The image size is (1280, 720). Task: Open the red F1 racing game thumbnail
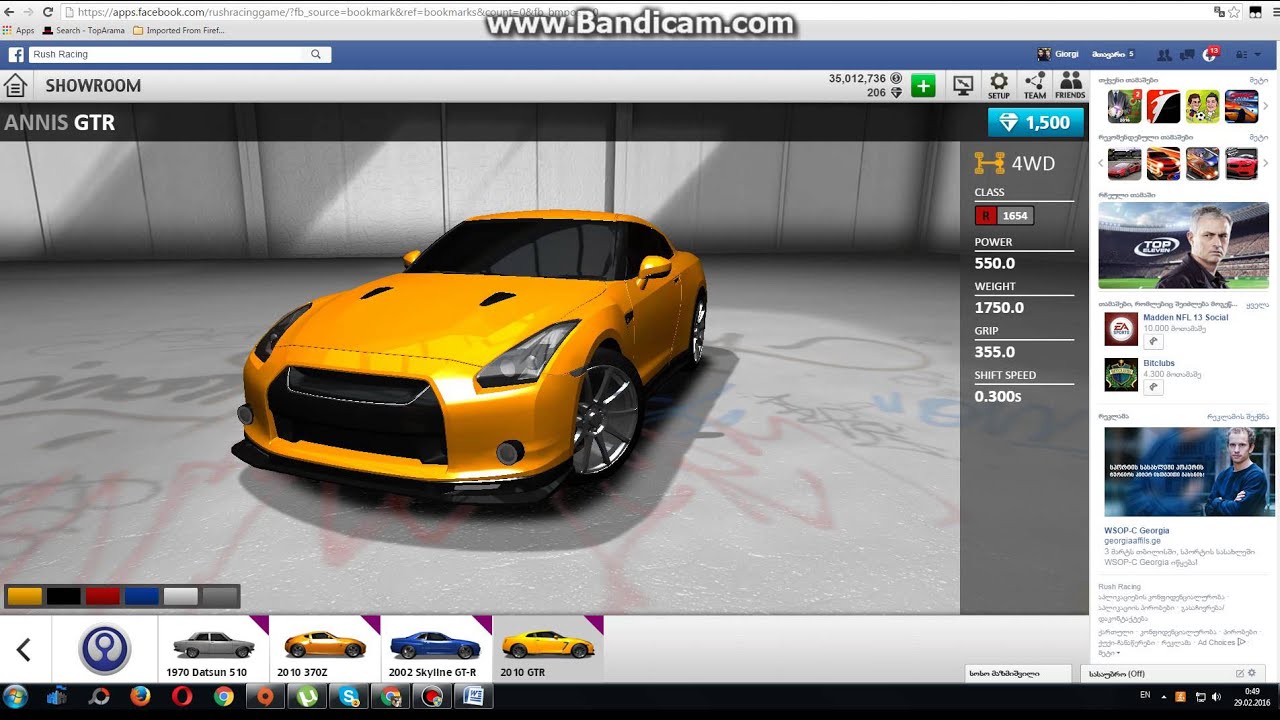[1163, 106]
